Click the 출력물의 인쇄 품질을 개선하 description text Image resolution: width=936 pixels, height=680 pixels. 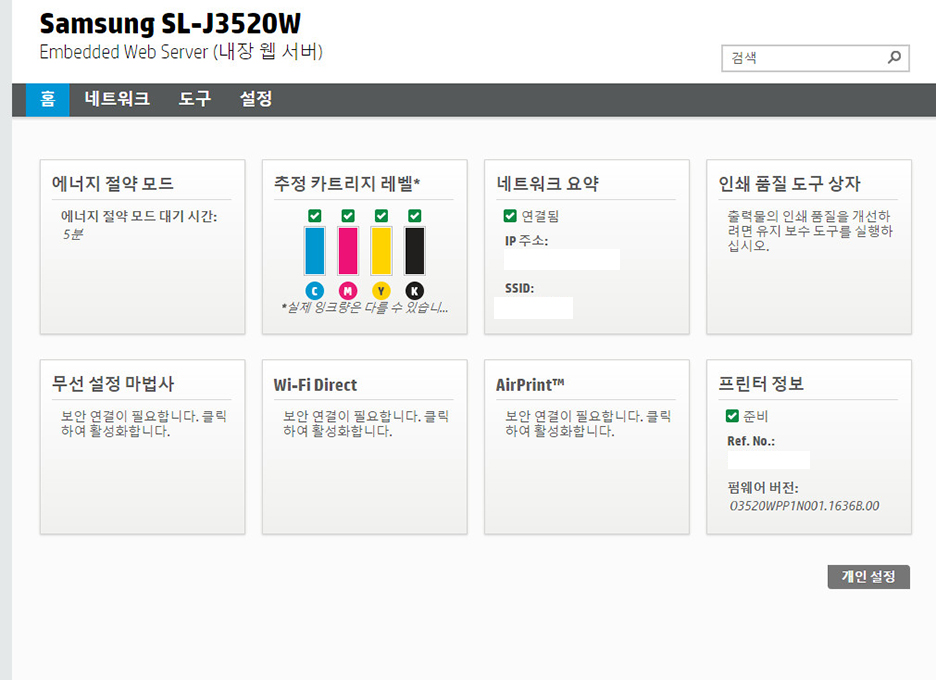810,230
